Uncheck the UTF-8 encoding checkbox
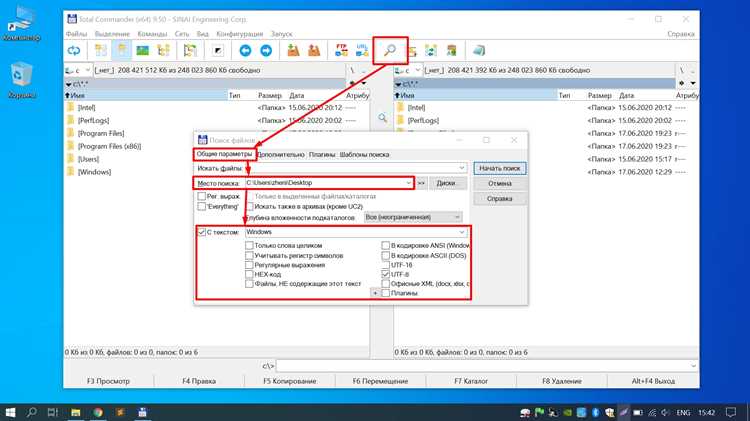Viewport: 750px width, 421px height. click(x=386, y=274)
